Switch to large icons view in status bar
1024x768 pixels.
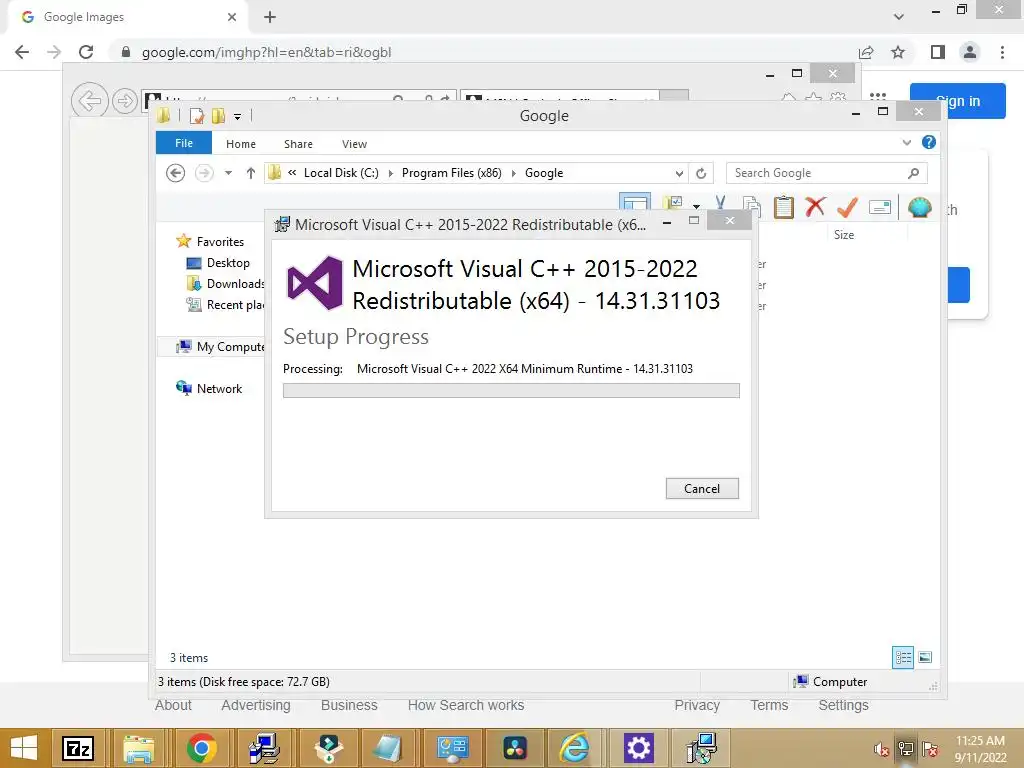coord(925,657)
